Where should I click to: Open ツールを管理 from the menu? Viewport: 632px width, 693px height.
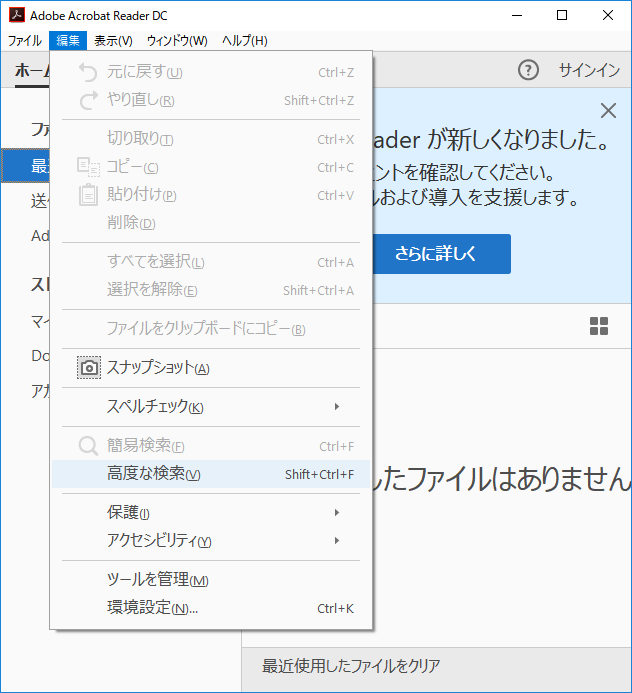[x=211, y=579]
